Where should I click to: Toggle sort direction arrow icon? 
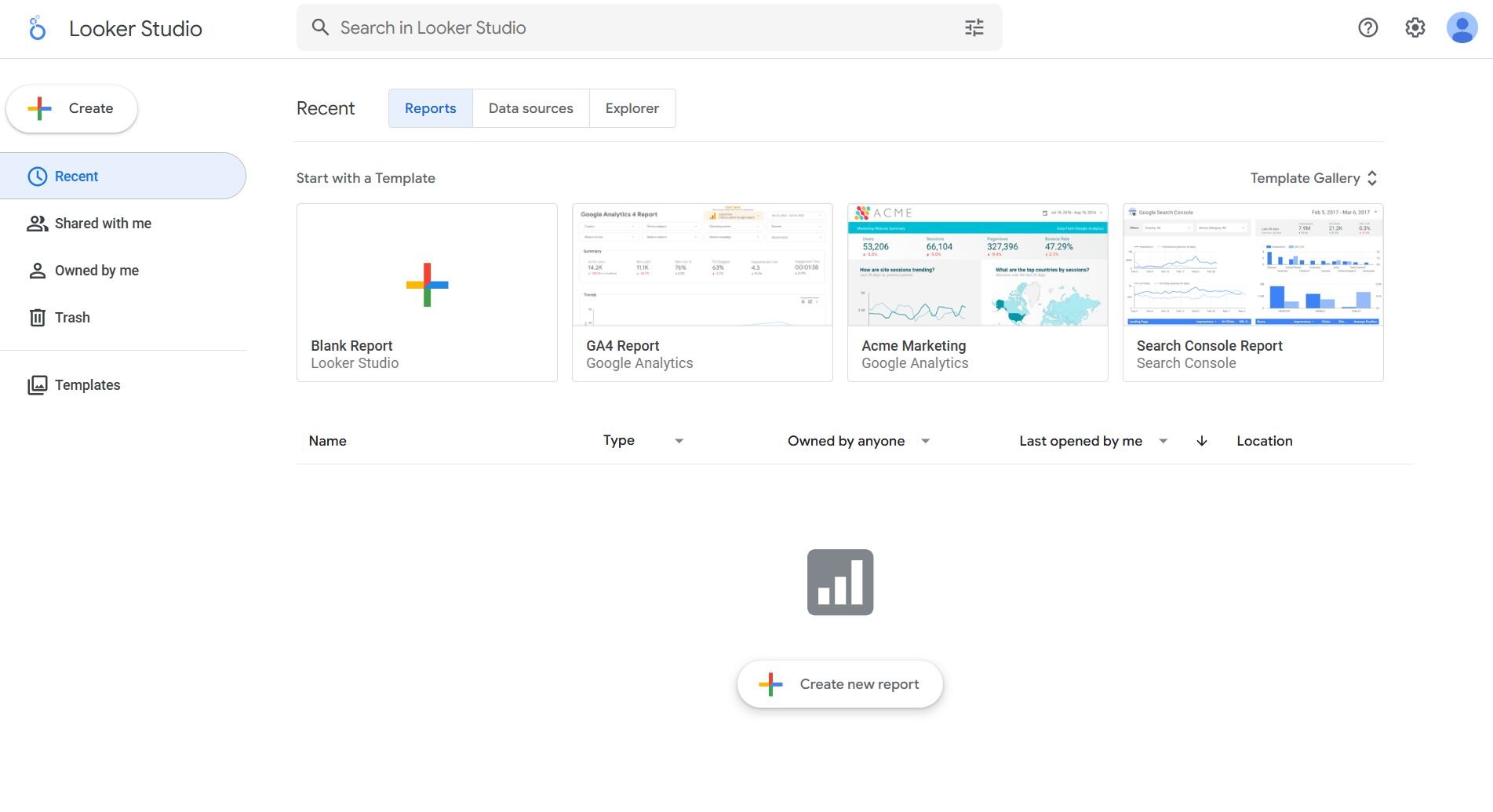(1201, 441)
